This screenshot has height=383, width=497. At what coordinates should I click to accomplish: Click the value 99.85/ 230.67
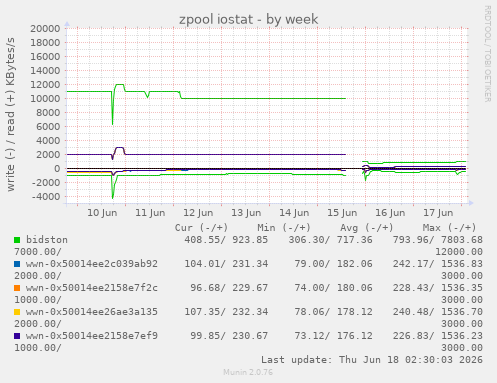coord(229,336)
